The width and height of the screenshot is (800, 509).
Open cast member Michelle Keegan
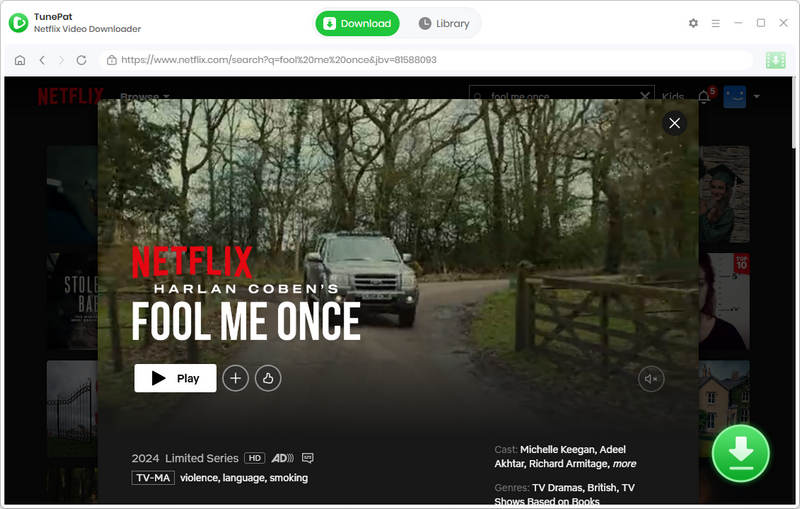coord(558,449)
